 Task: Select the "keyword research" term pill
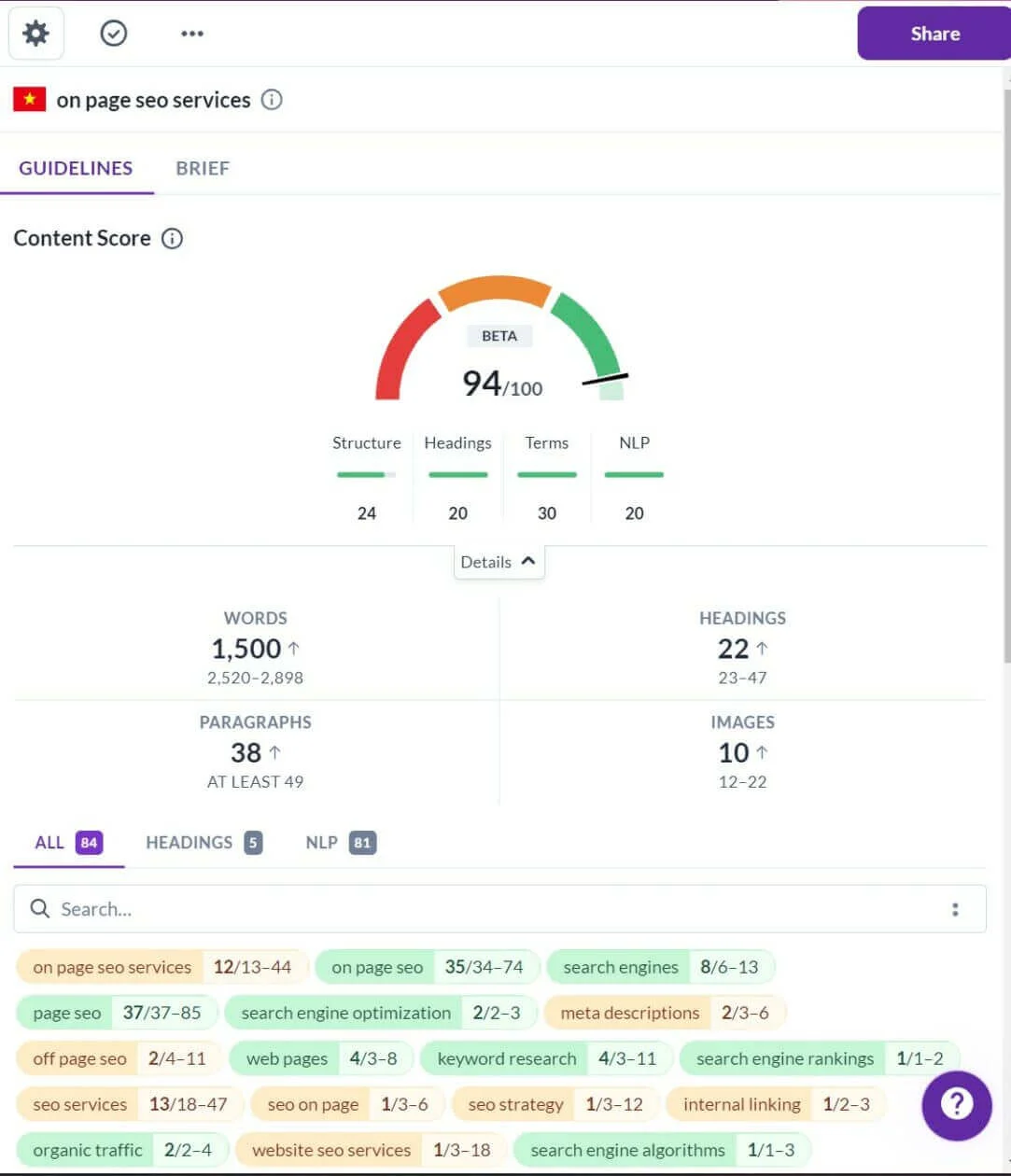(x=505, y=1058)
